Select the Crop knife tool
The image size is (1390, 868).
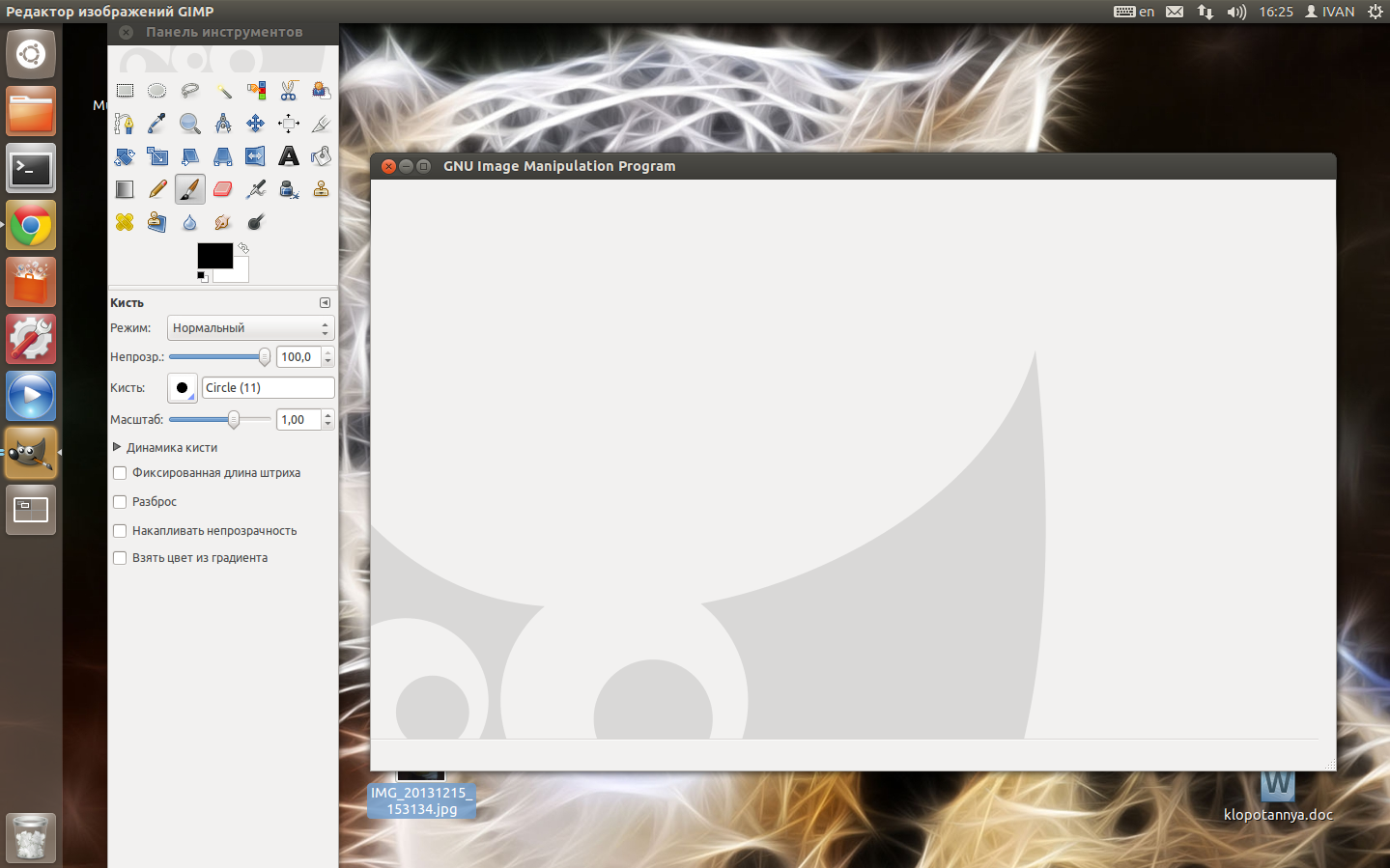321,124
